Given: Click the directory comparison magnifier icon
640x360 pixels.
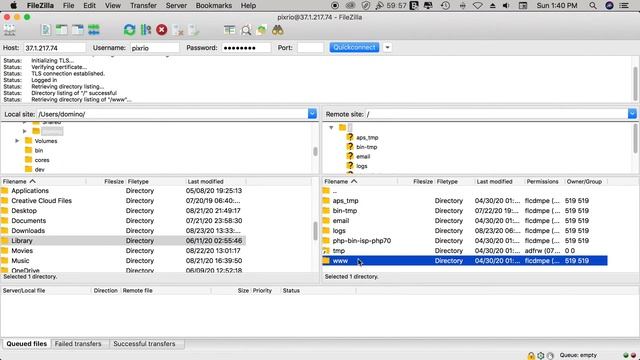Looking at the screenshot, I should (x=246, y=30).
